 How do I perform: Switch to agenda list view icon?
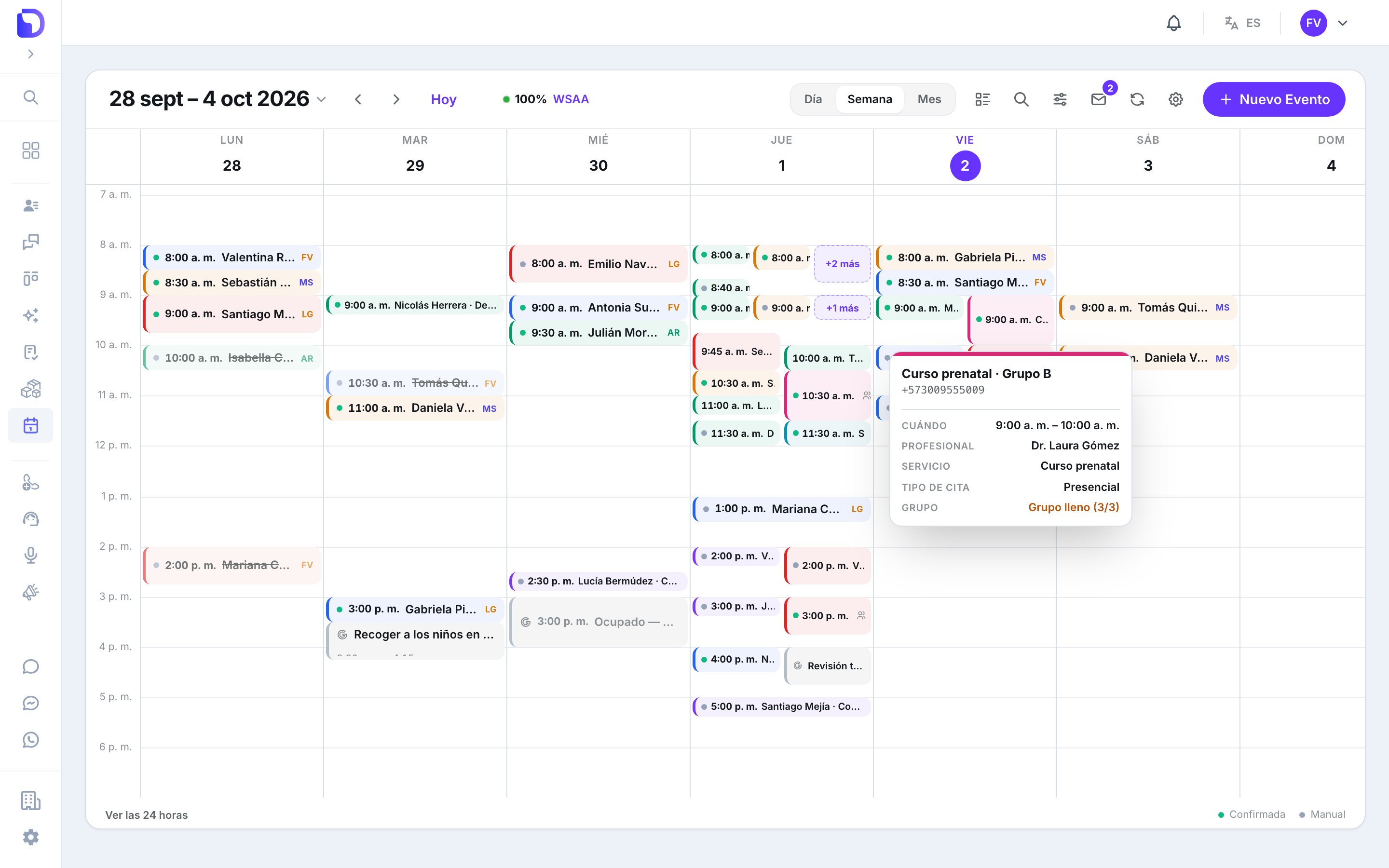point(982,99)
